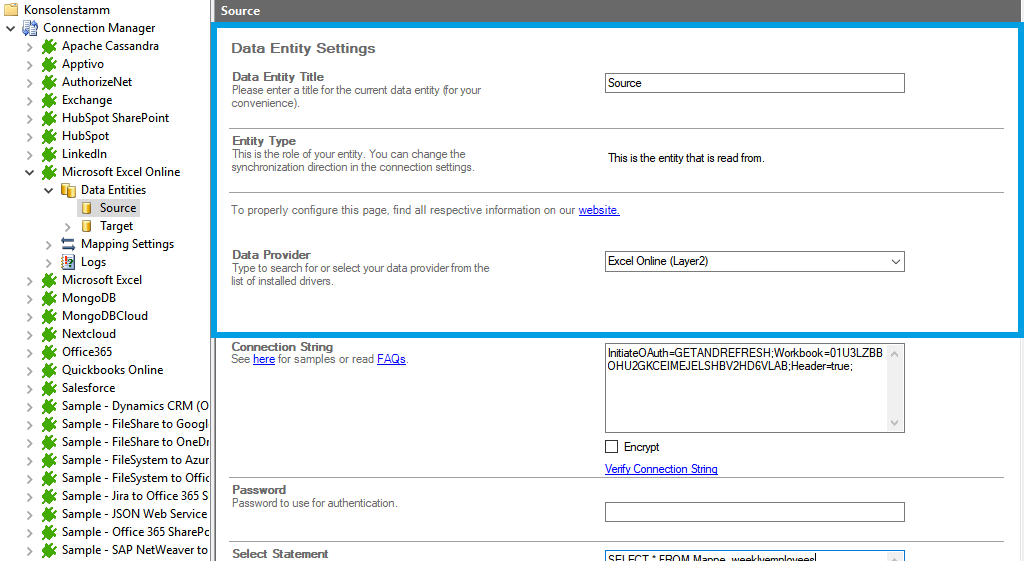This screenshot has height=561, width=1024.
Task: Expand the Target entity node
Action: [x=67, y=226]
